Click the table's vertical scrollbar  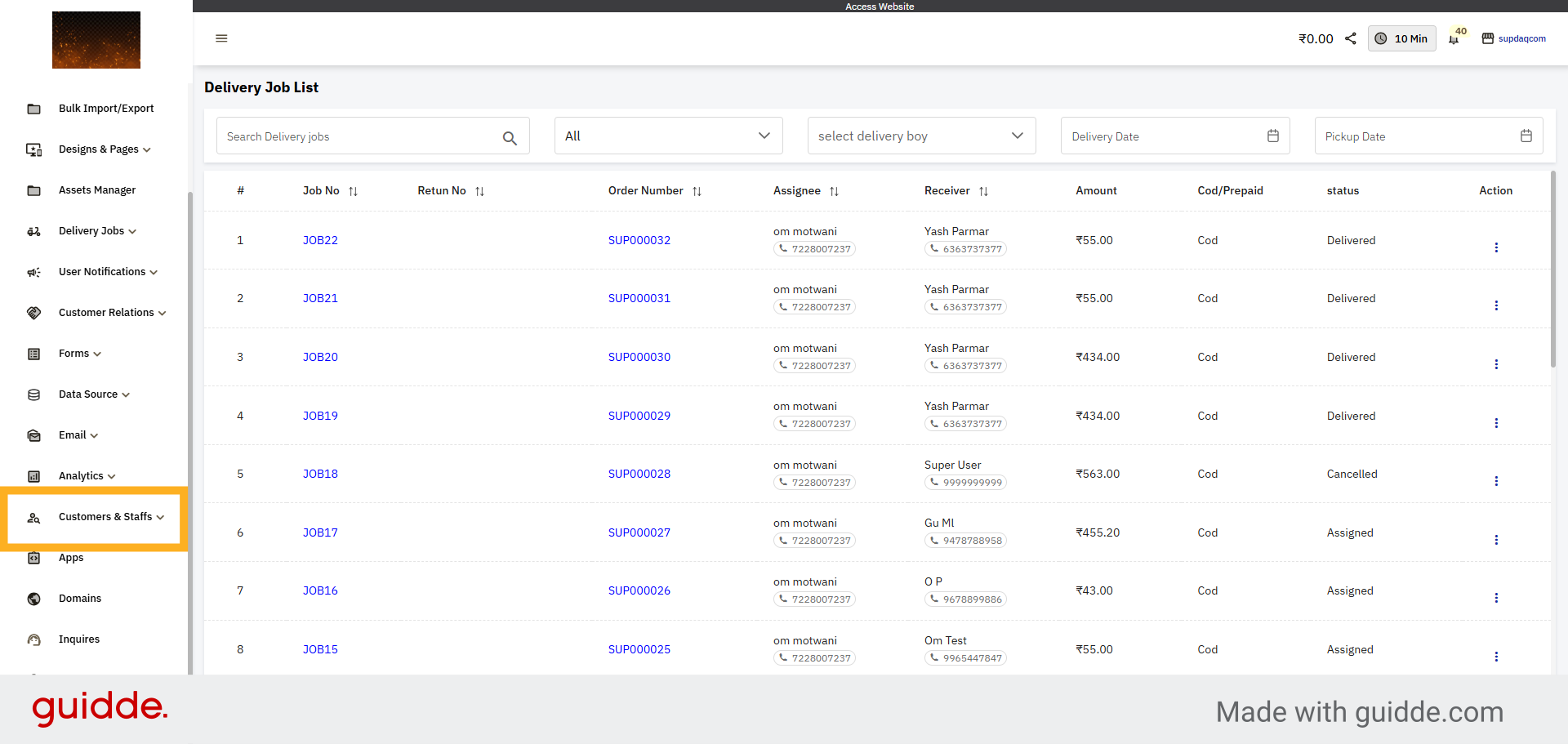point(1552,270)
